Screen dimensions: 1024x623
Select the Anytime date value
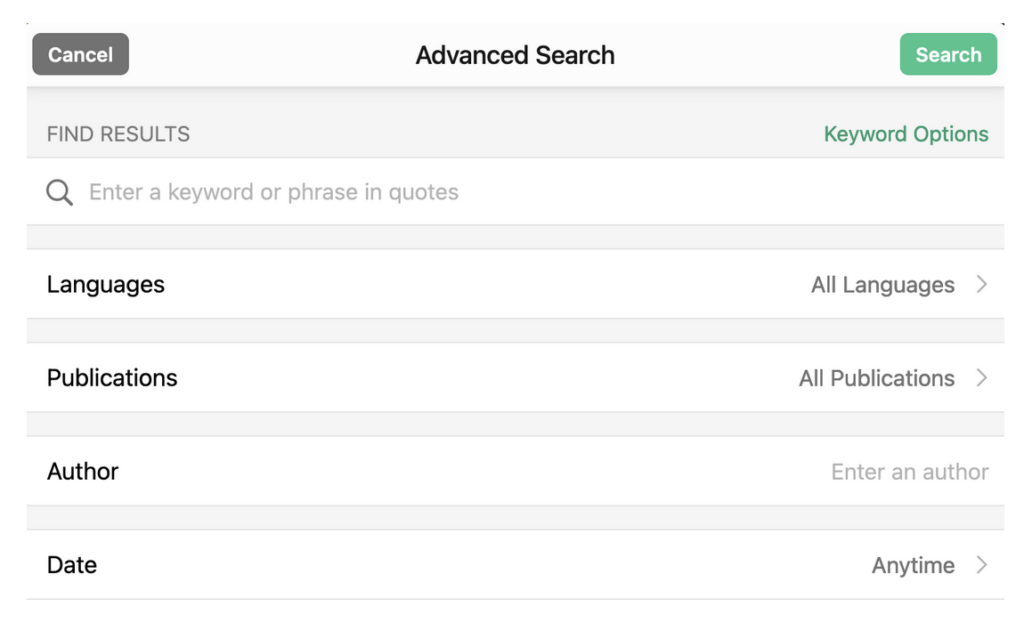912,565
